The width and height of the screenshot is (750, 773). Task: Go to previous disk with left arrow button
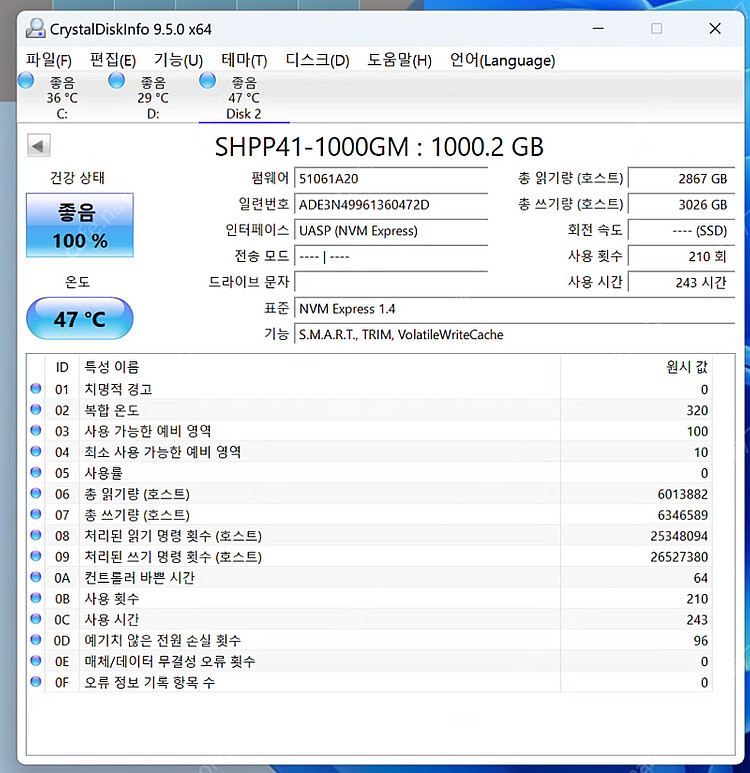pyautogui.click(x=38, y=146)
